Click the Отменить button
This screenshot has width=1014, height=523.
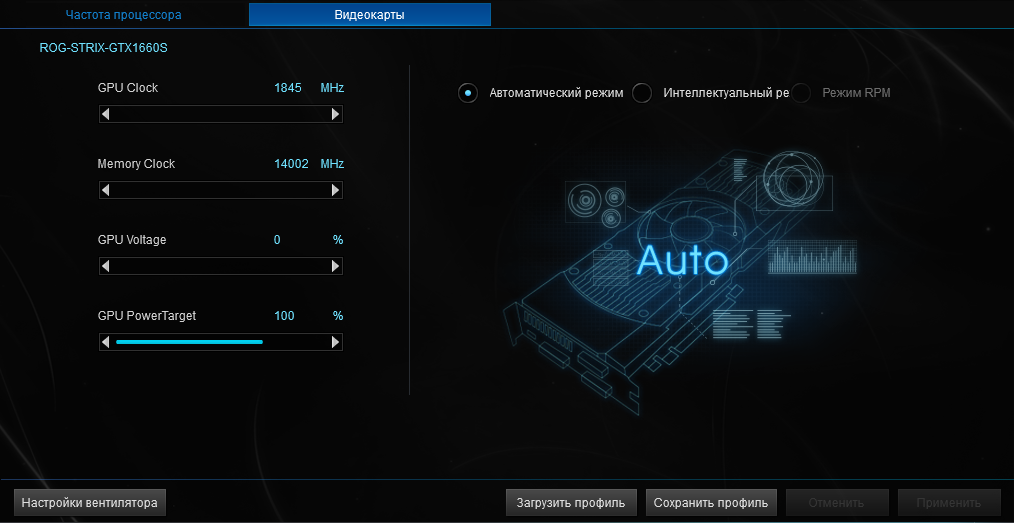[x=837, y=502]
